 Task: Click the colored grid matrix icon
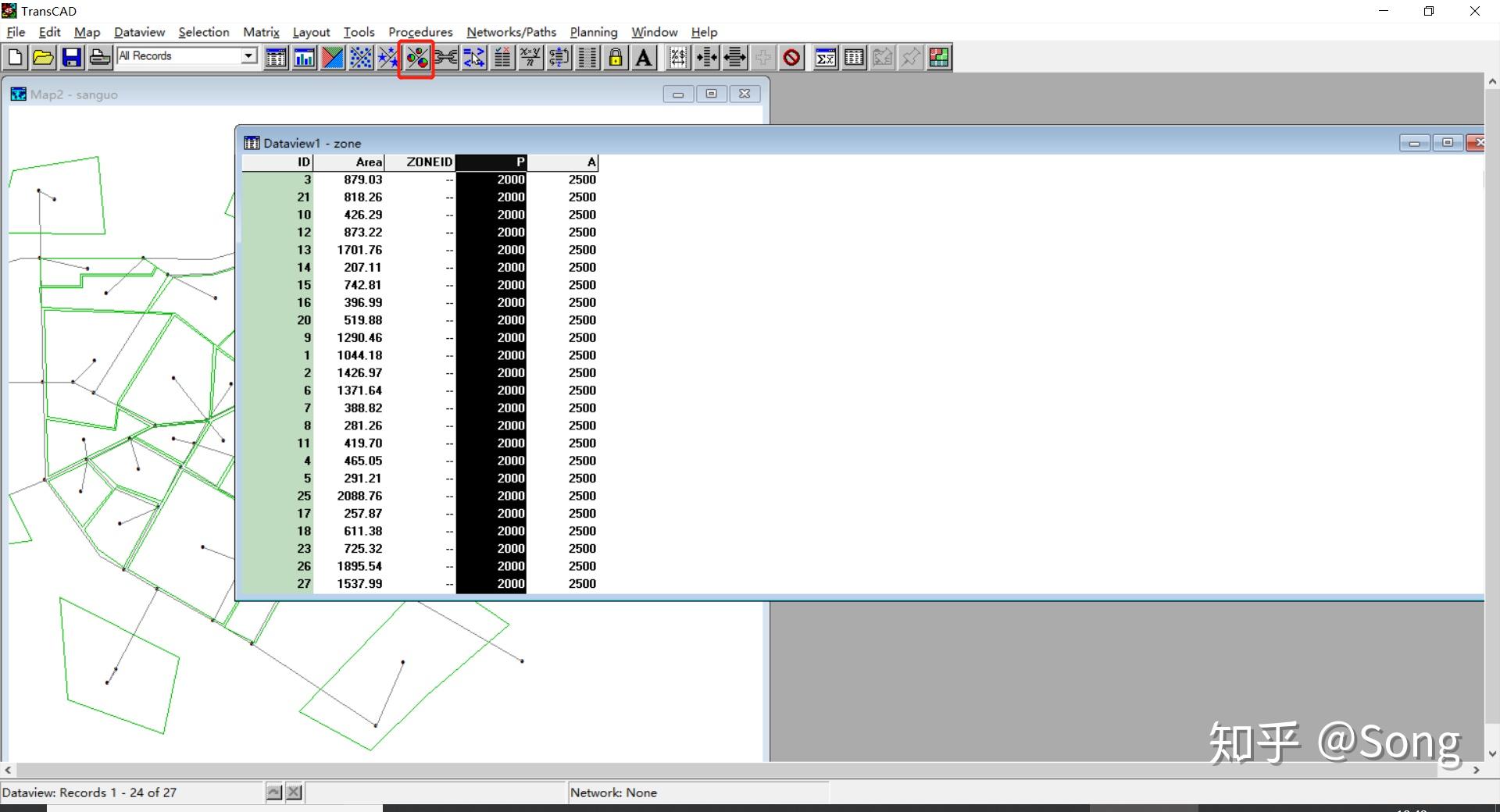[x=939, y=57]
